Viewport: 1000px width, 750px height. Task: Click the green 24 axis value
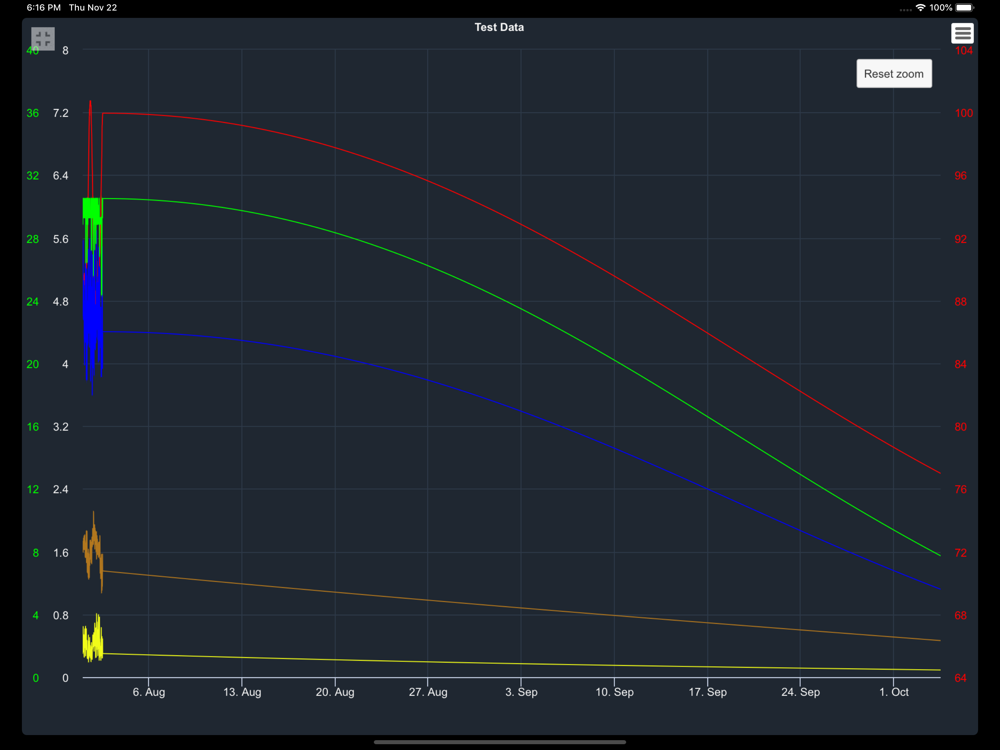tap(33, 302)
